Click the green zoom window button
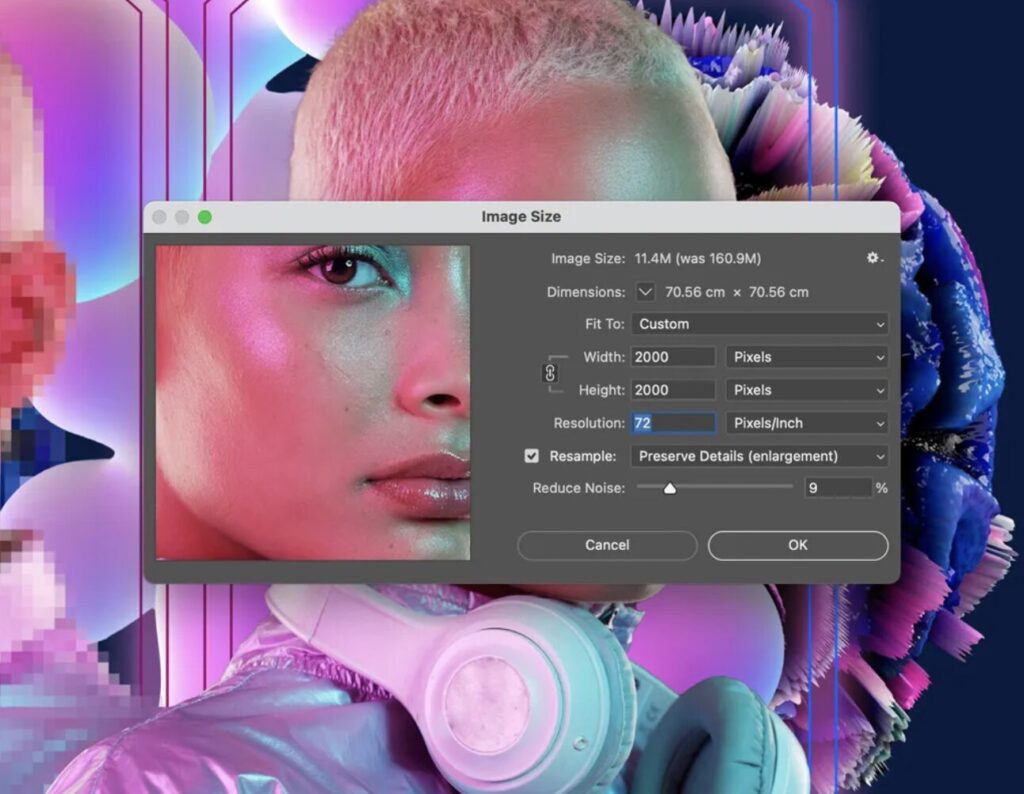This screenshot has height=794, width=1024. 205,217
